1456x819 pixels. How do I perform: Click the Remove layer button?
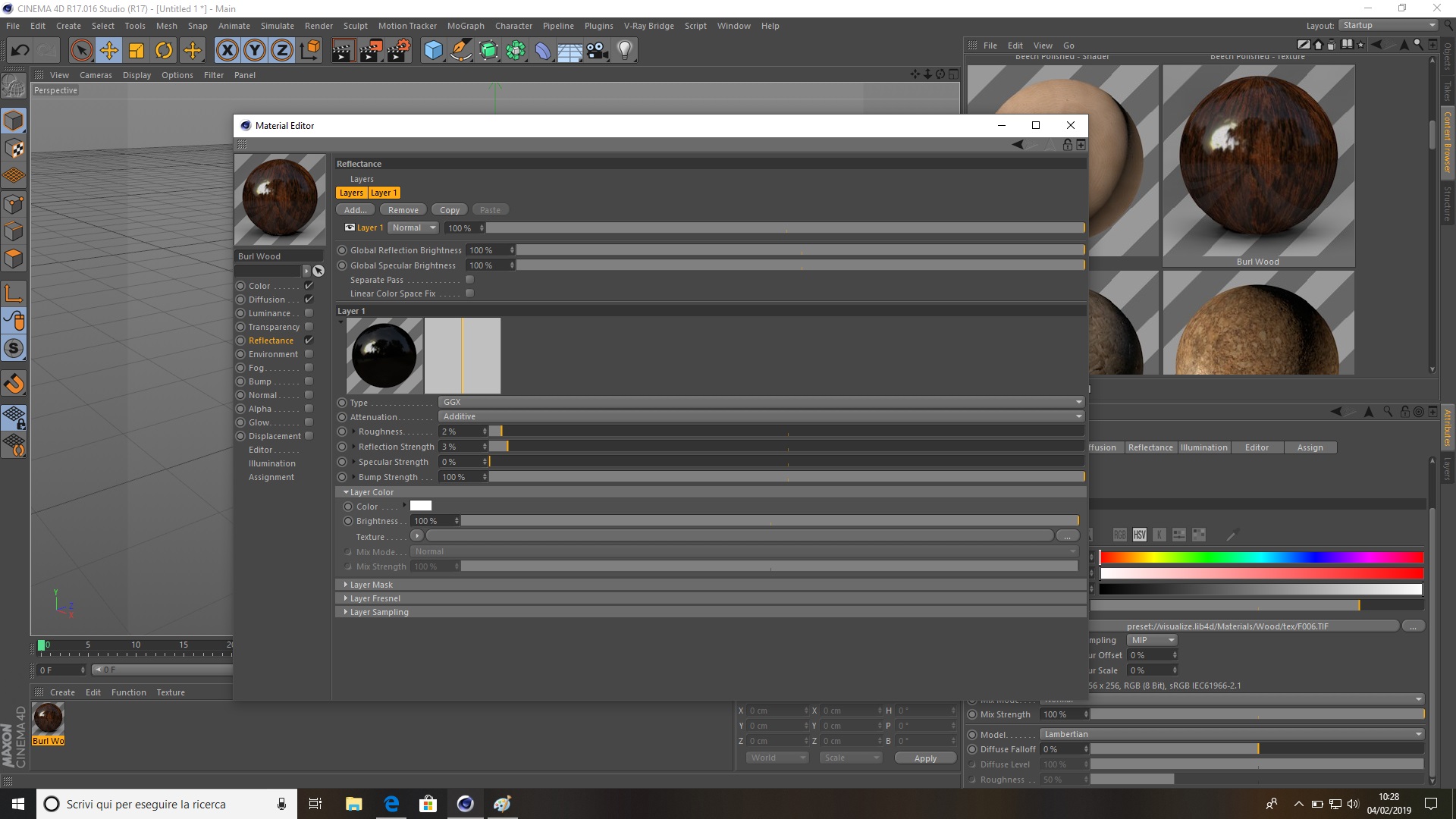tap(403, 210)
